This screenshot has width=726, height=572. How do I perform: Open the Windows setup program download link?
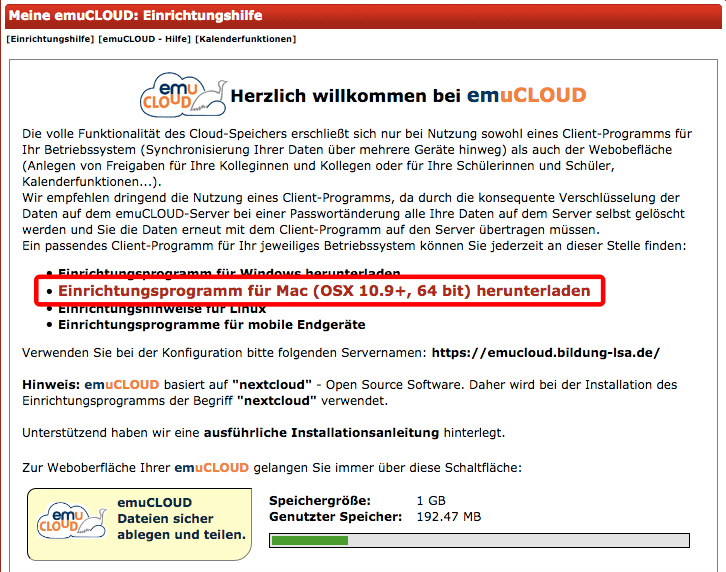229,273
